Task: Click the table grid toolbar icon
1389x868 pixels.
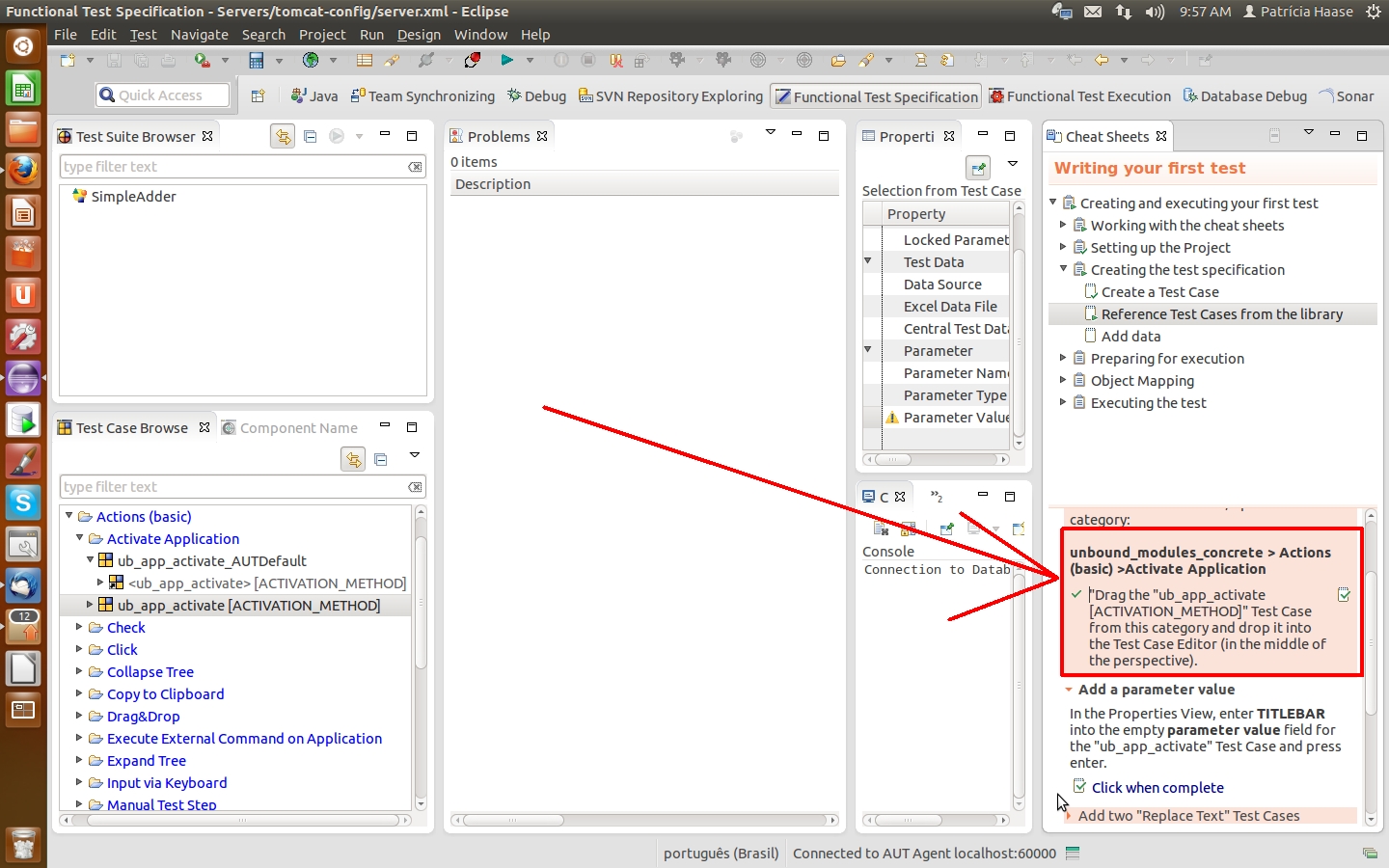Action: (x=364, y=60)
